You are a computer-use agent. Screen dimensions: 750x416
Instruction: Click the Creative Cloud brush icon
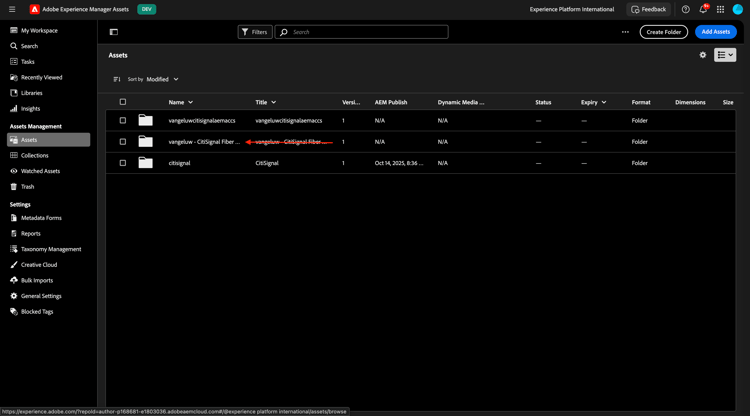coord(14,264)
